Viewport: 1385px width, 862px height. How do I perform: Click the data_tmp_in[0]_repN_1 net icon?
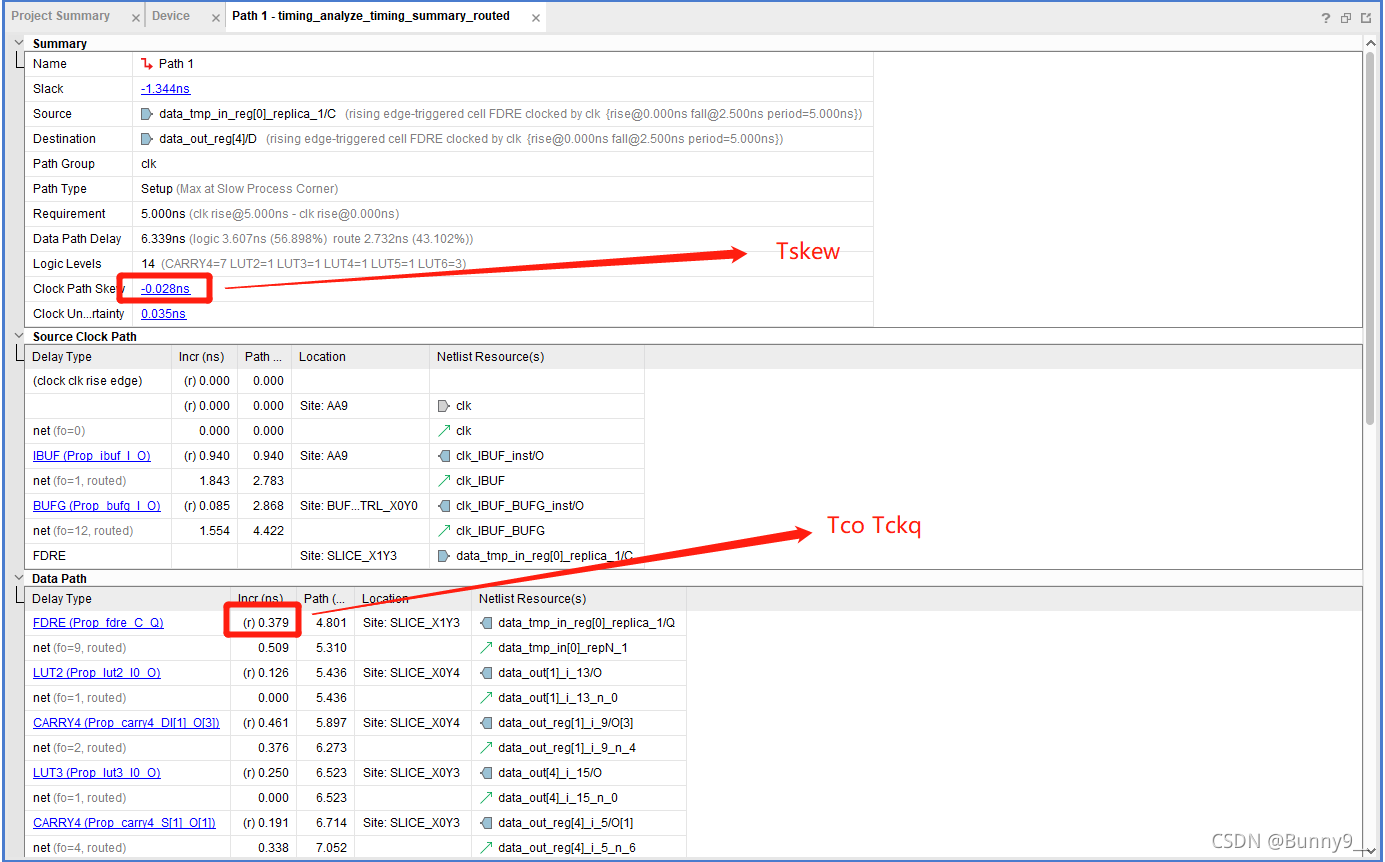[x=486, y=648]
